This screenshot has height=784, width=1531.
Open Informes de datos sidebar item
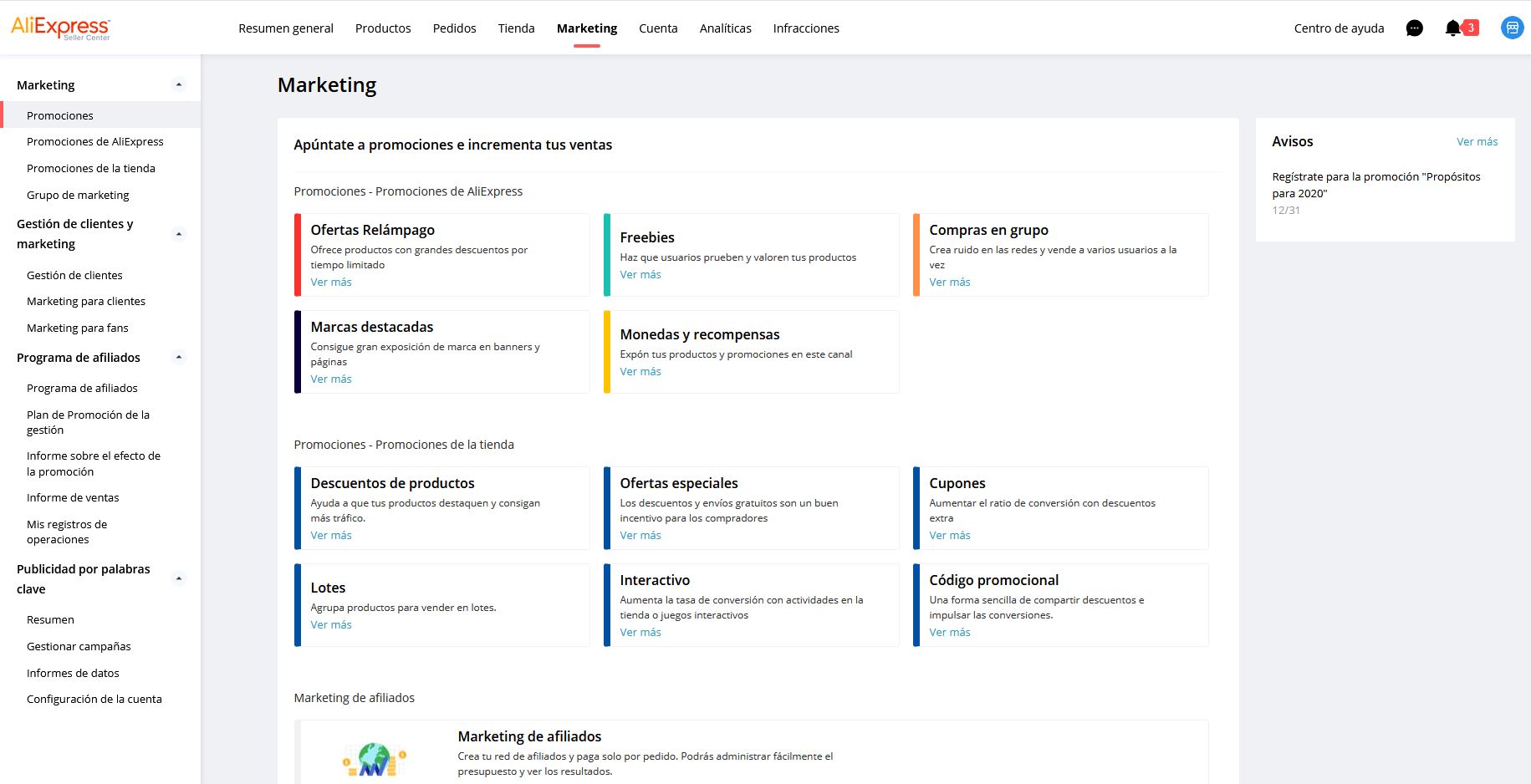[x=73, y=674]
